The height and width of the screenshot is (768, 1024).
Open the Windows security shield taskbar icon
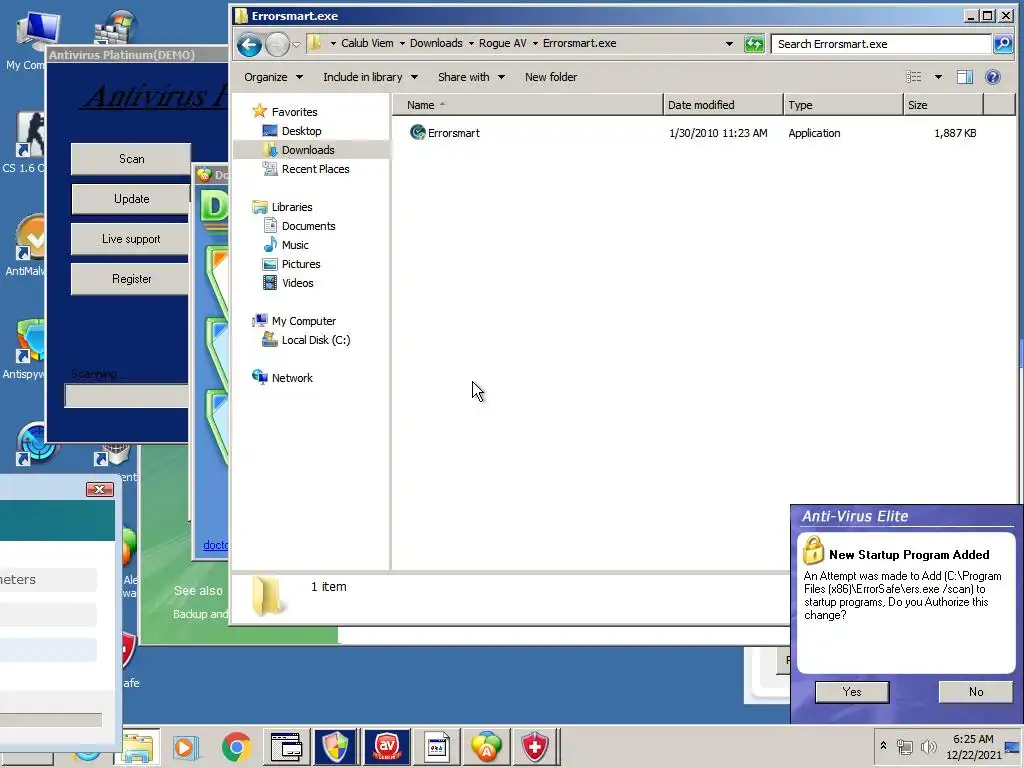335,746
